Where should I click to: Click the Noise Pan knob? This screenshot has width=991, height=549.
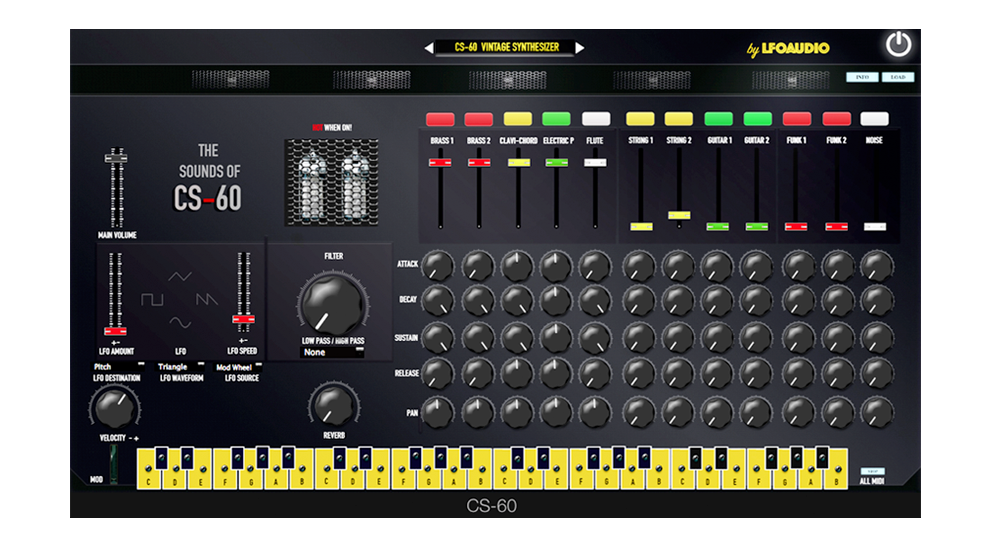tap(877, 413)
